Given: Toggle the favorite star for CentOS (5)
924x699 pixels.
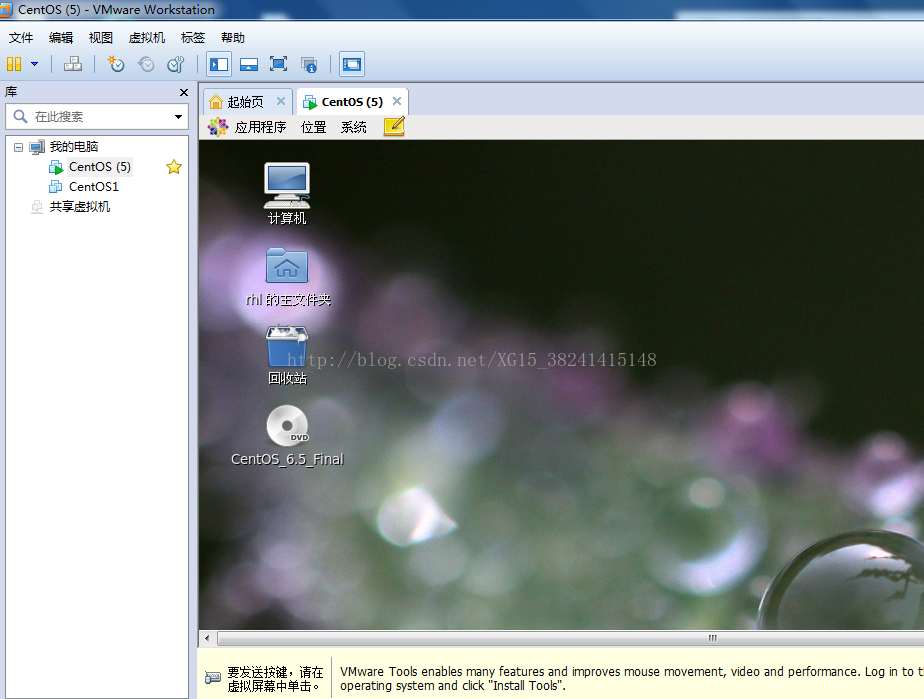Looking at the screenshot, I should 174,167.
